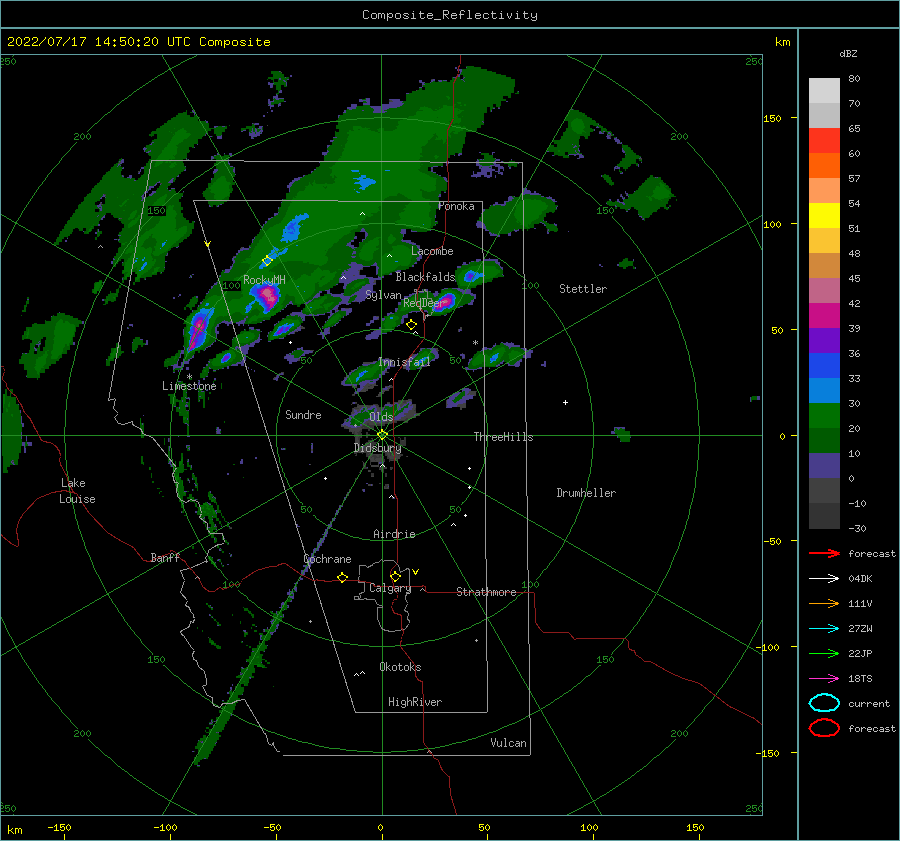The height and width of the screenshot is (841, 900).
Task: Select the orange 60 dBZ swatch
Action: pos(824,166)
